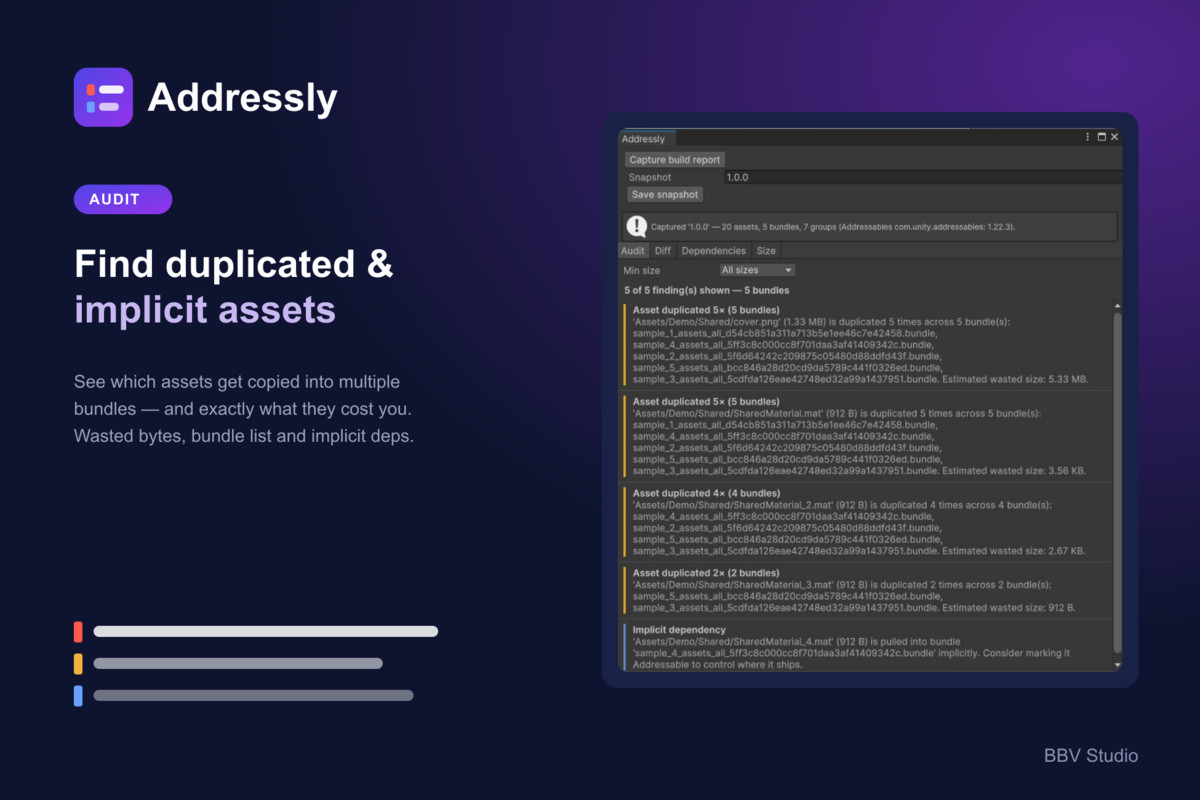Click the Capture build report button
This screenshot has height=800, width=1200.
(674, 160)
